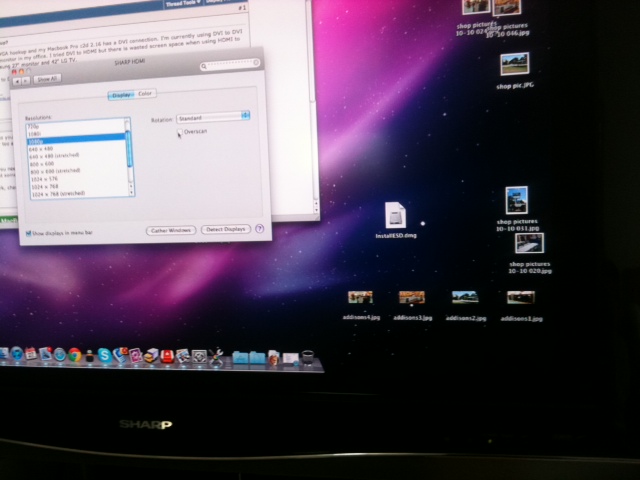Image resolution: width=640 pixels, height=480 pixels.
Task: Open the red app icon in dock
Action: click(x=167, y=356)
